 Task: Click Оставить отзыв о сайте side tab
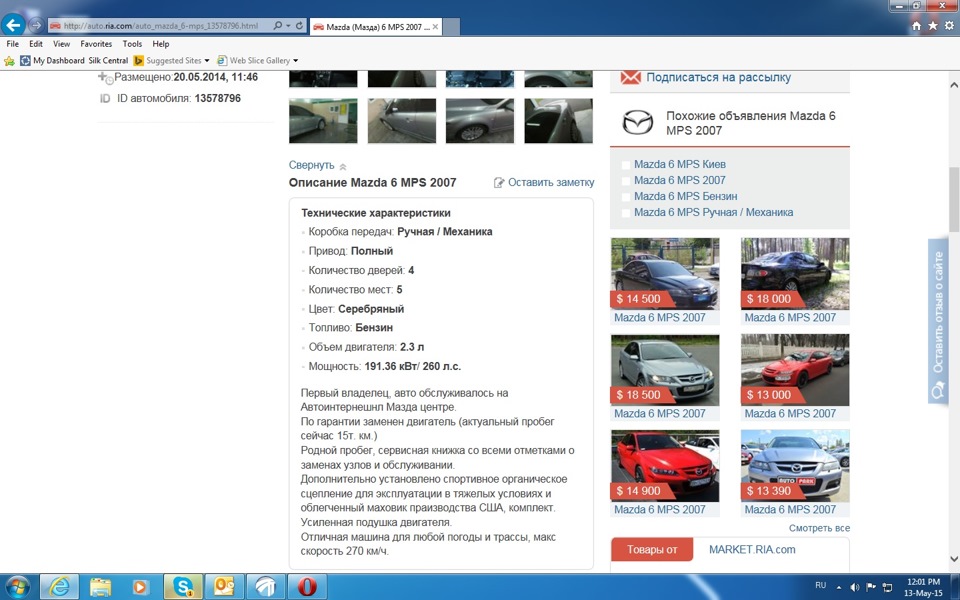(938, 320)
